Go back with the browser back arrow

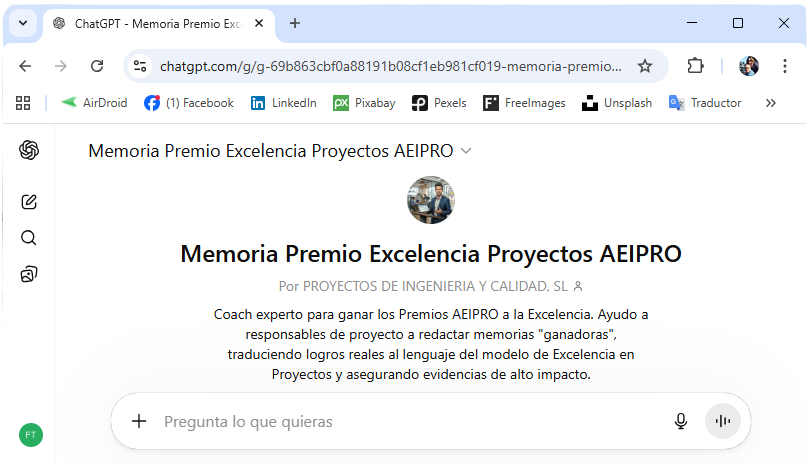(x=25, y=66)
